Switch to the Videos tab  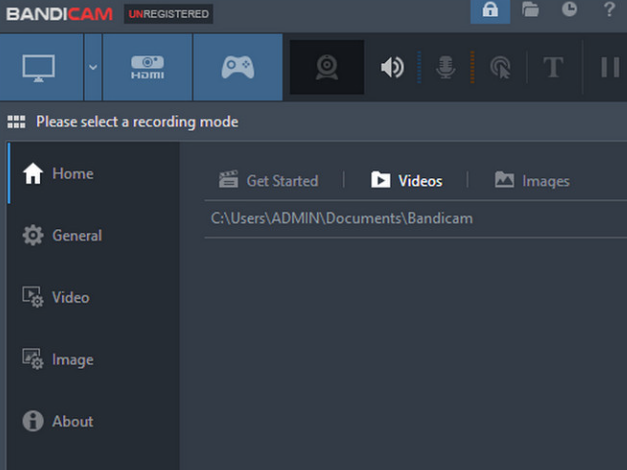tap(407, 180)
